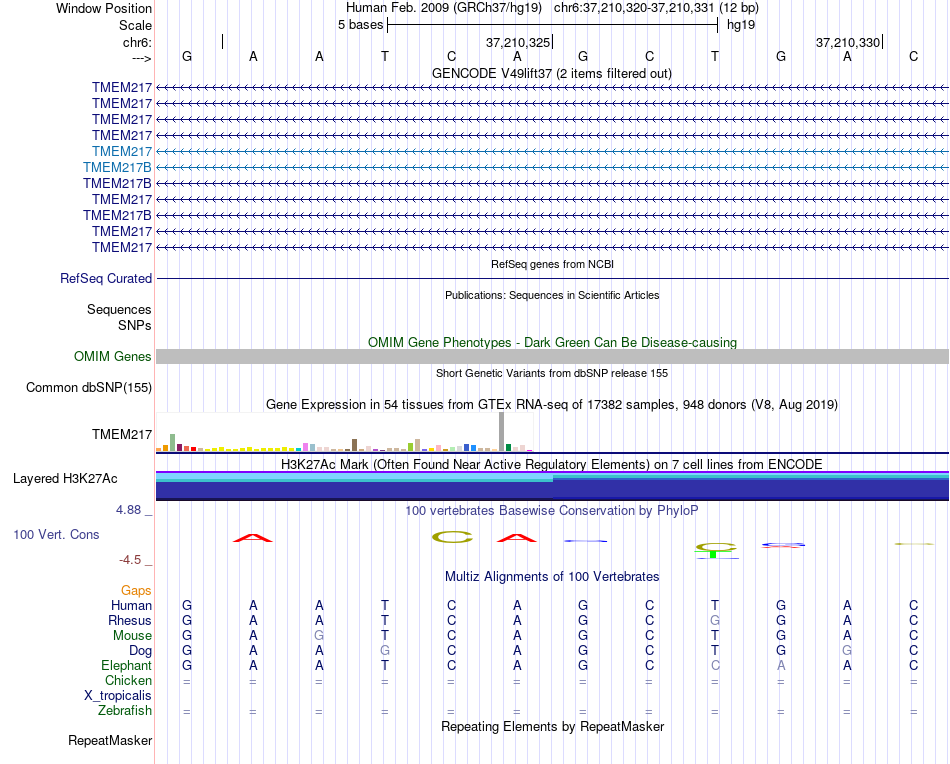This screenshot has height=764, width=950.
Task: Click the black TMEM217 label beside GTEx chart
Action: click(x=122, y=434)
